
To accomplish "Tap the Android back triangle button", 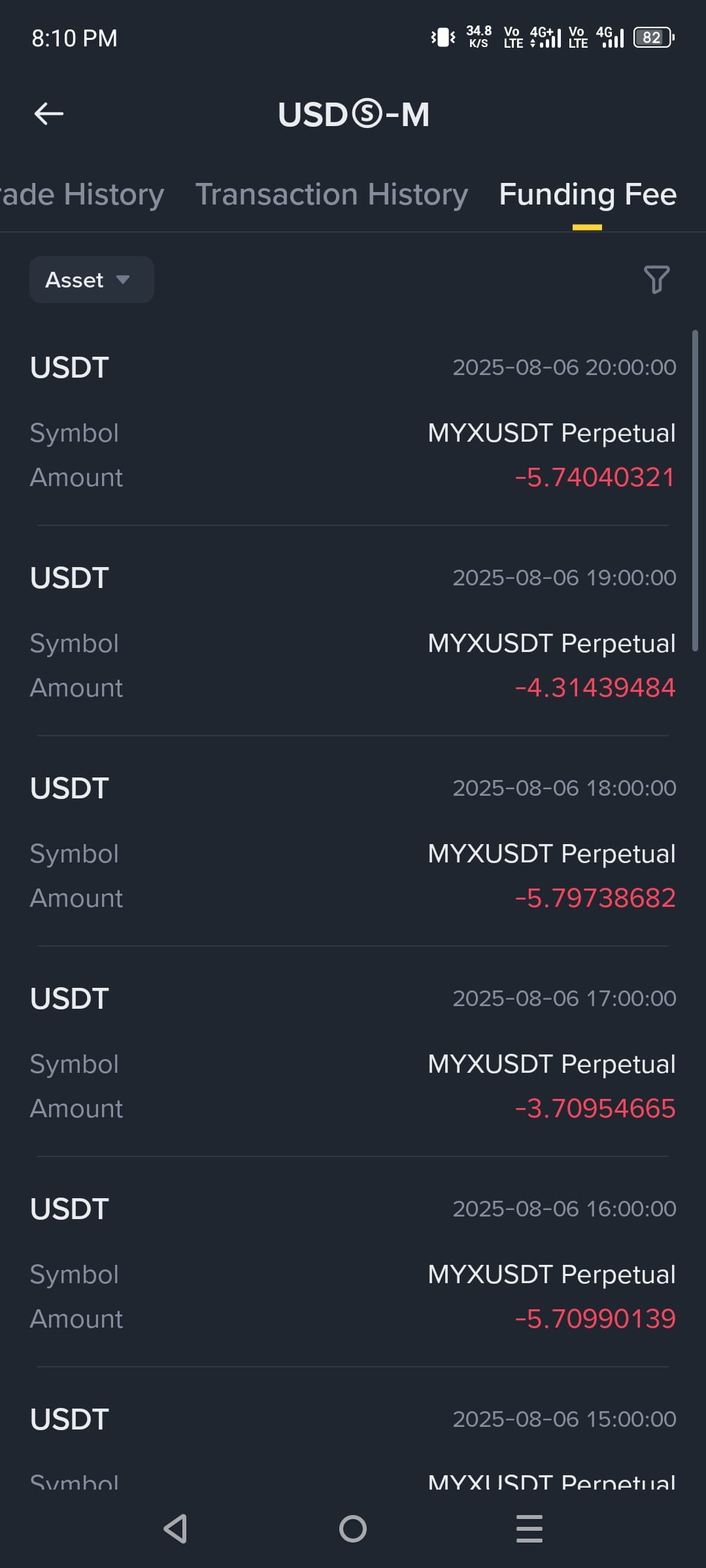I will pyautogui.click(x=176, y=1529).
